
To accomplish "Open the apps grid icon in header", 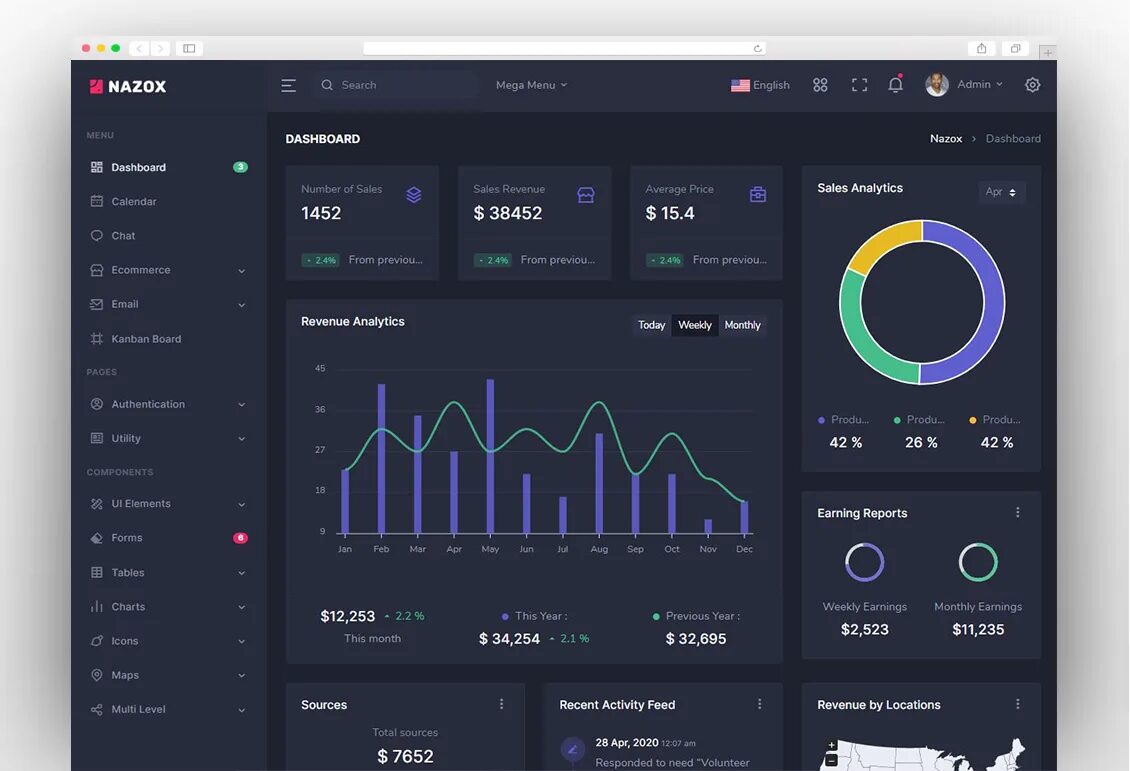I will (820, 85).
